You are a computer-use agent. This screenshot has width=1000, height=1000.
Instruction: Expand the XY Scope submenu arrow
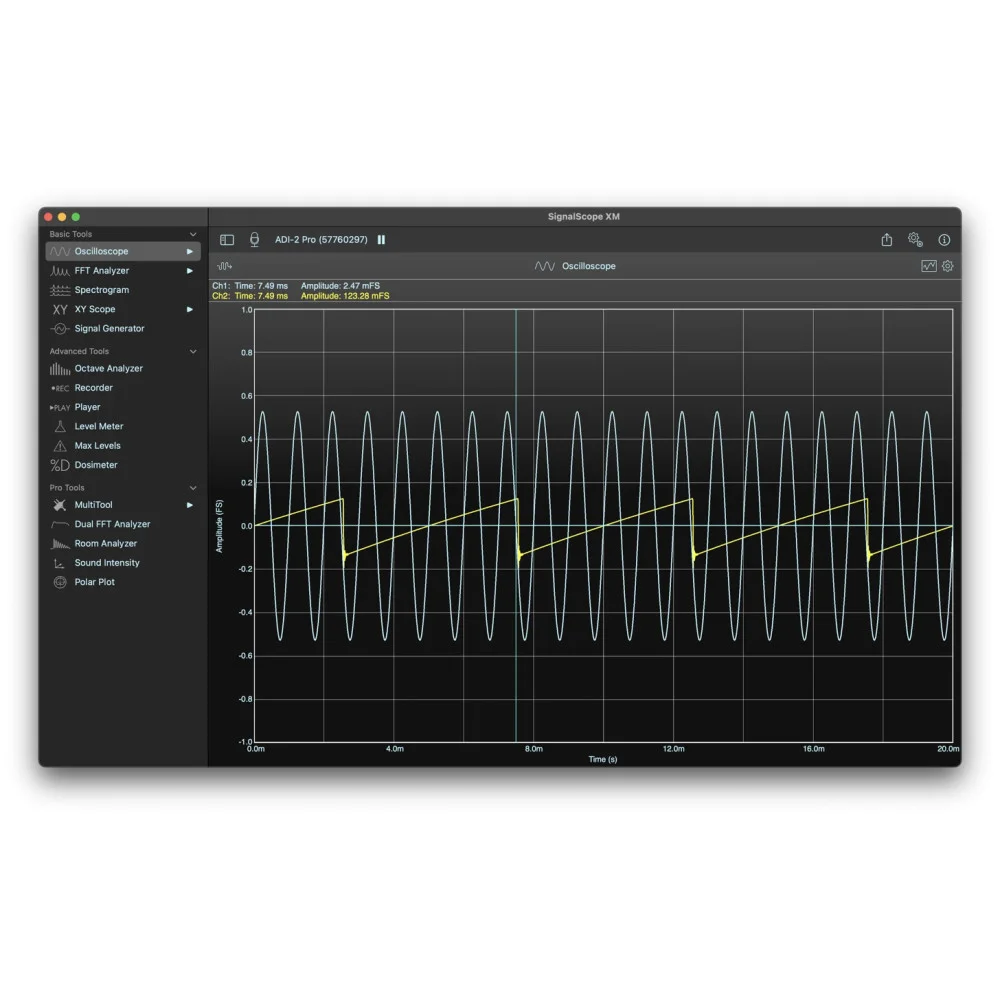(189, 309)
